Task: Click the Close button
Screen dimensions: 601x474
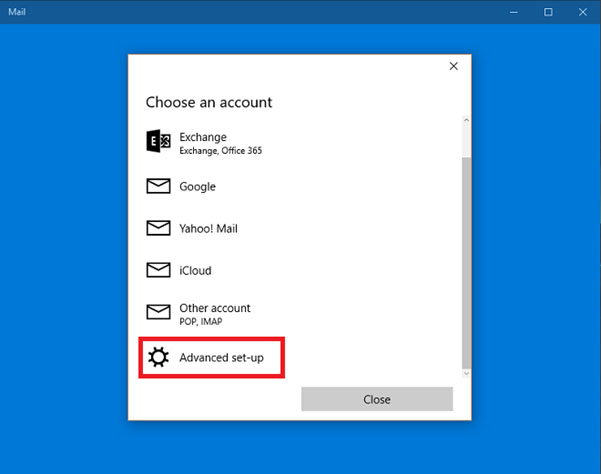Action: pos(377,399)
